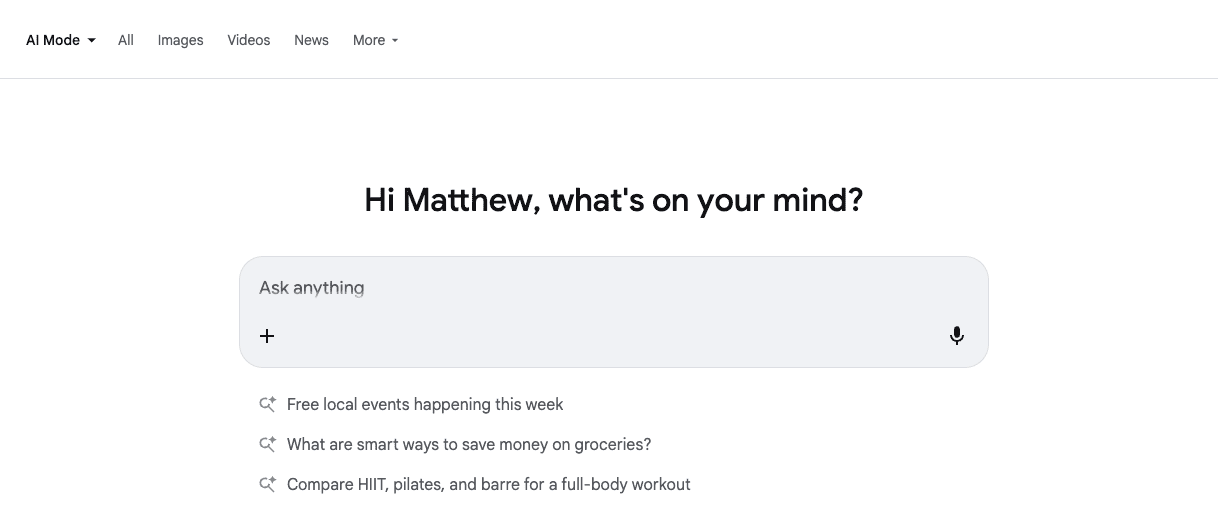Click the sparkle search icon beside the groceries suggestion

tap(267, 445)
